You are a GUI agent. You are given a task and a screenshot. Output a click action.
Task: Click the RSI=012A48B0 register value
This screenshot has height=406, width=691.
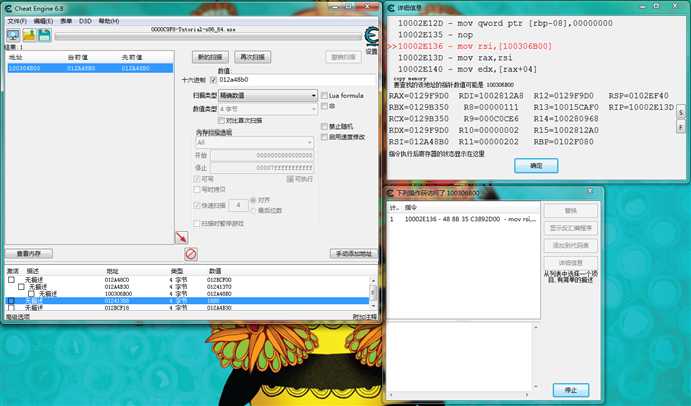(x=419, y=142)
